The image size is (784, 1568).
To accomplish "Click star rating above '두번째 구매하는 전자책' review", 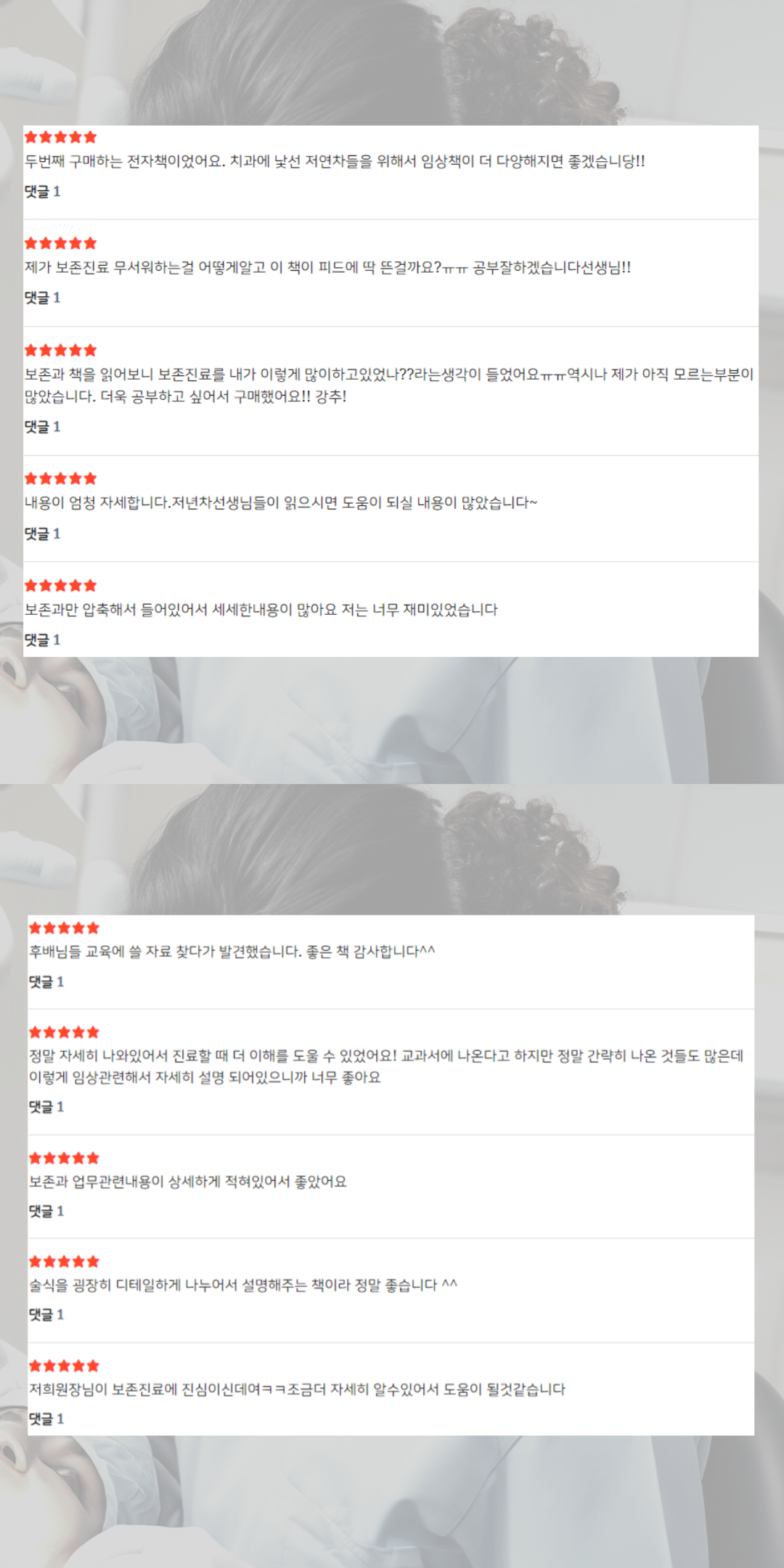I will click(60, 137).
